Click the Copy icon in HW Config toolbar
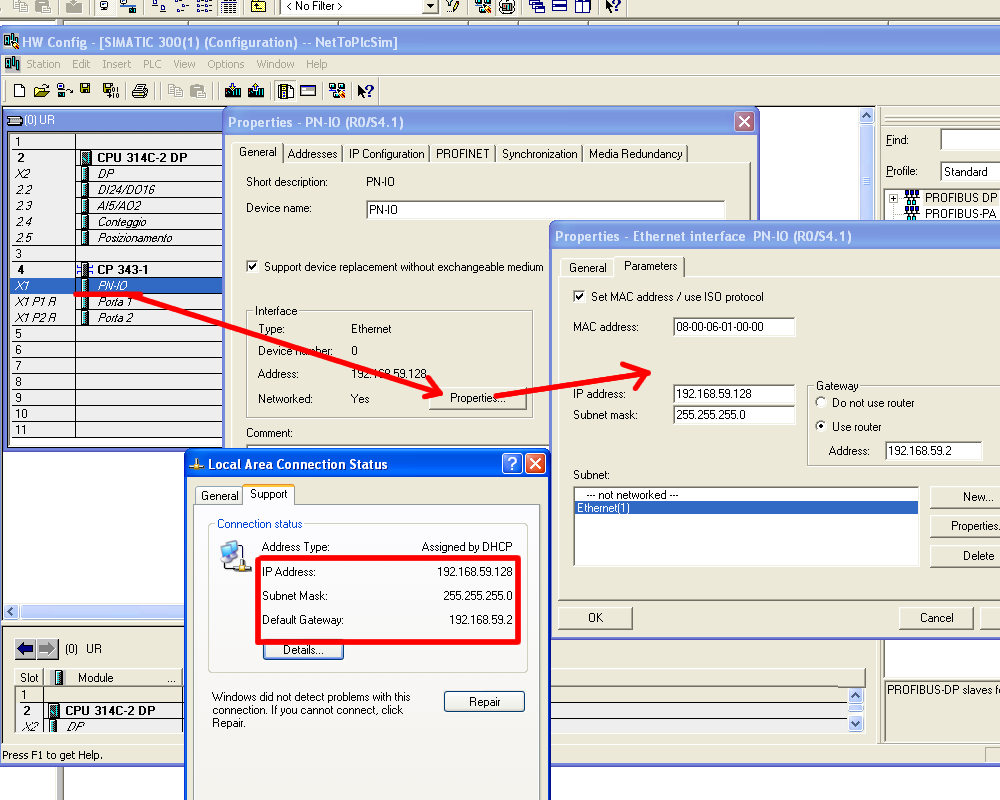Screen dimensions: 1000x800 pos(175,91)
